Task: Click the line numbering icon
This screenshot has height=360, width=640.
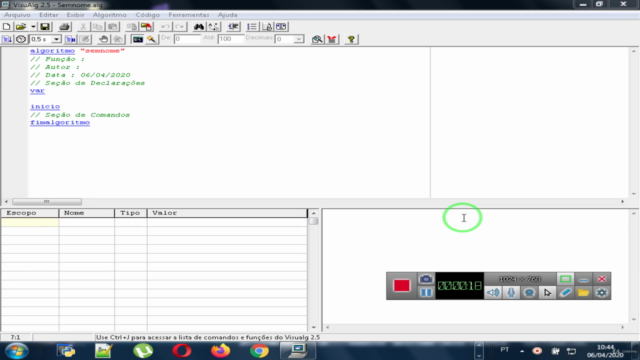Action: (x=252, y=27)
